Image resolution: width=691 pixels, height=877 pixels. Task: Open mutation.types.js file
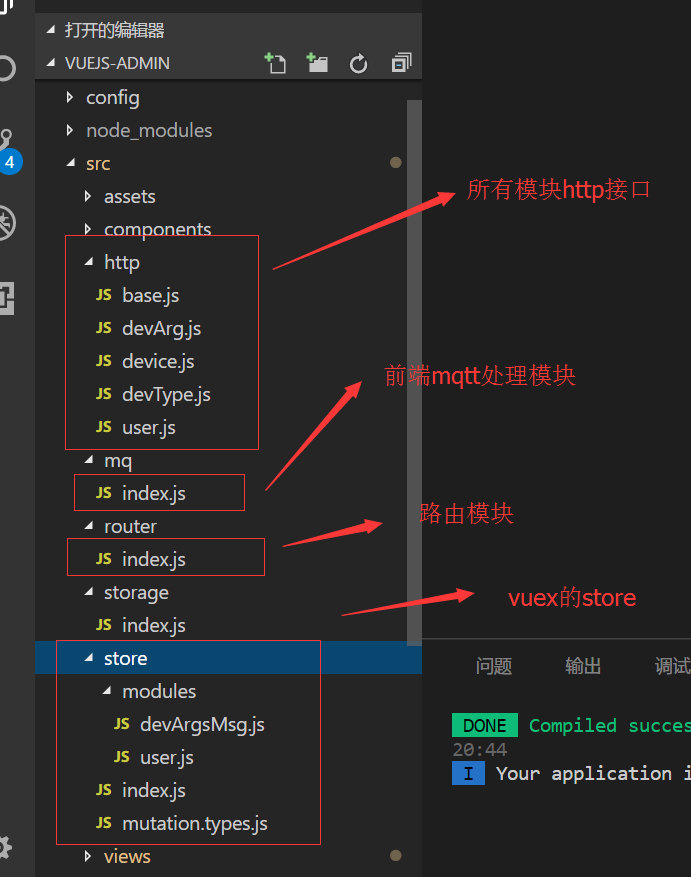[x=194, y=824]
